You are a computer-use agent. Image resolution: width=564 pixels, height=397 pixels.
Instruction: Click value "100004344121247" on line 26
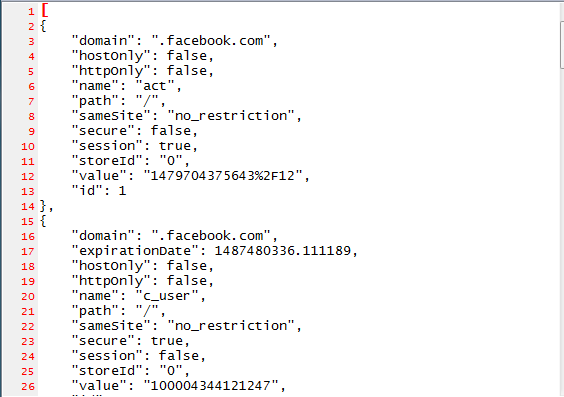[x=211, y=386]
